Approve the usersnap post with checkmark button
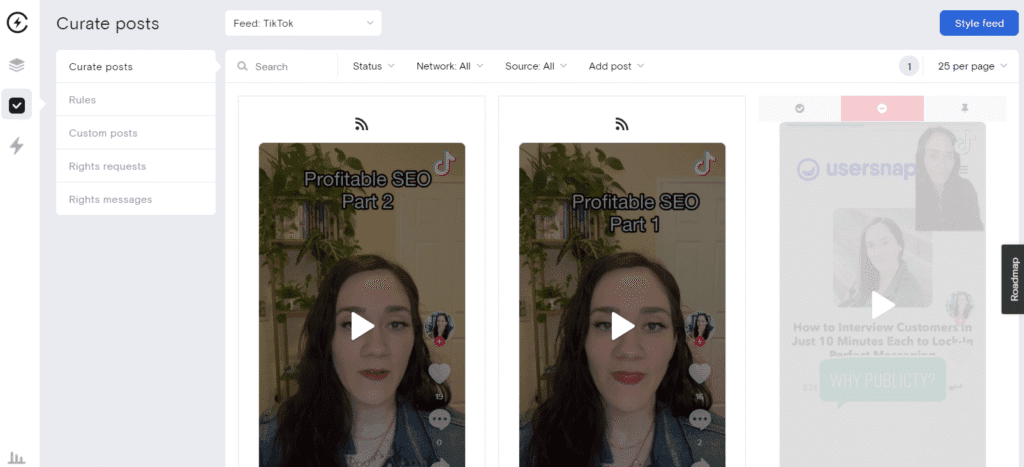Screen dimensions: 1024x467 [x=799, y=108]
